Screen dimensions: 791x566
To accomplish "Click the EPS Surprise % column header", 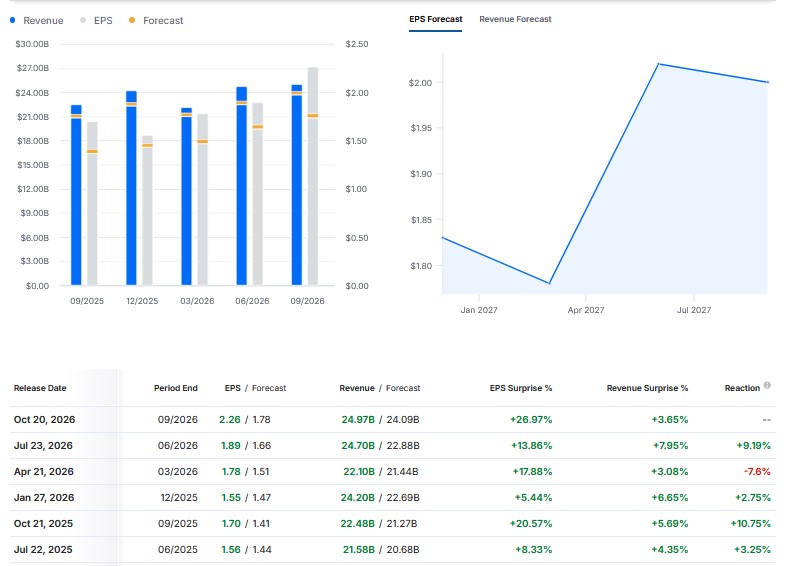I will tap(521, 388).
